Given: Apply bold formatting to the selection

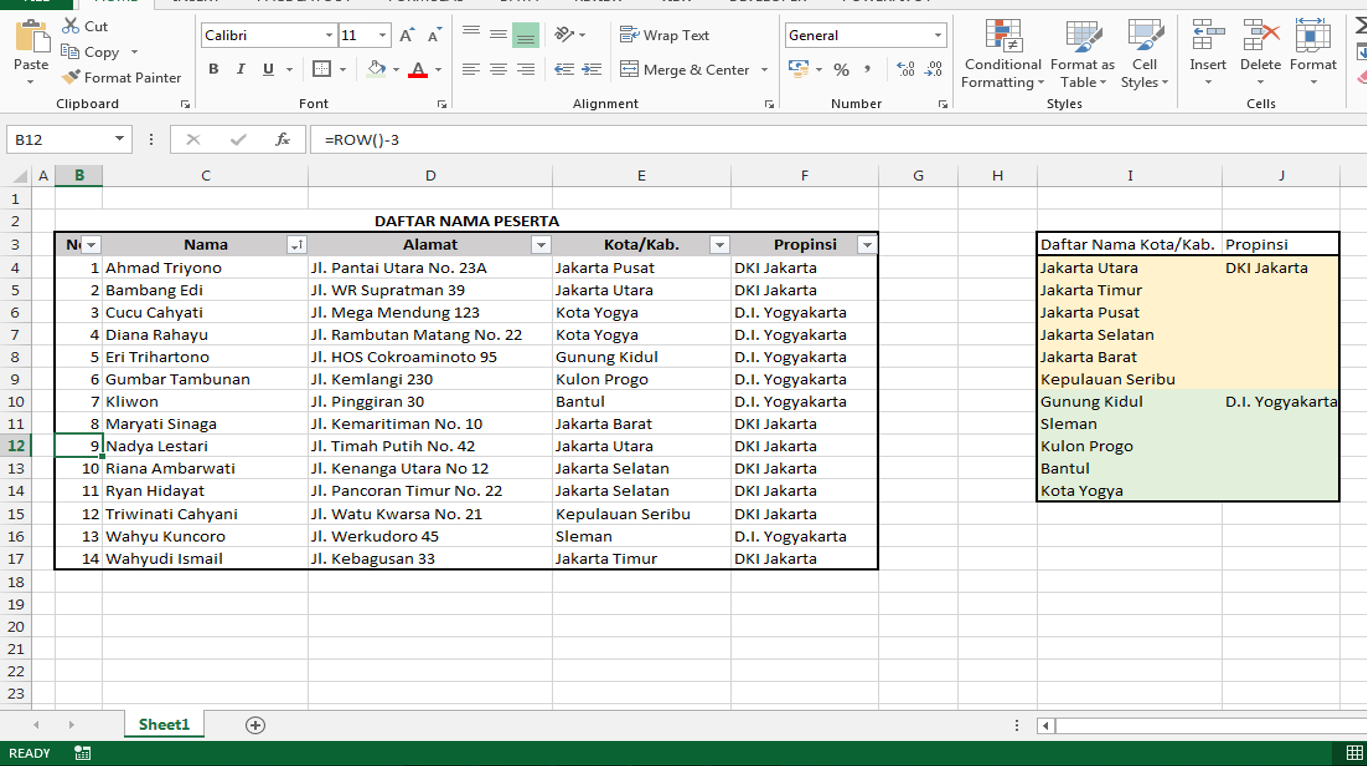Looking at the screenshot, I should (x=212, y=69).
